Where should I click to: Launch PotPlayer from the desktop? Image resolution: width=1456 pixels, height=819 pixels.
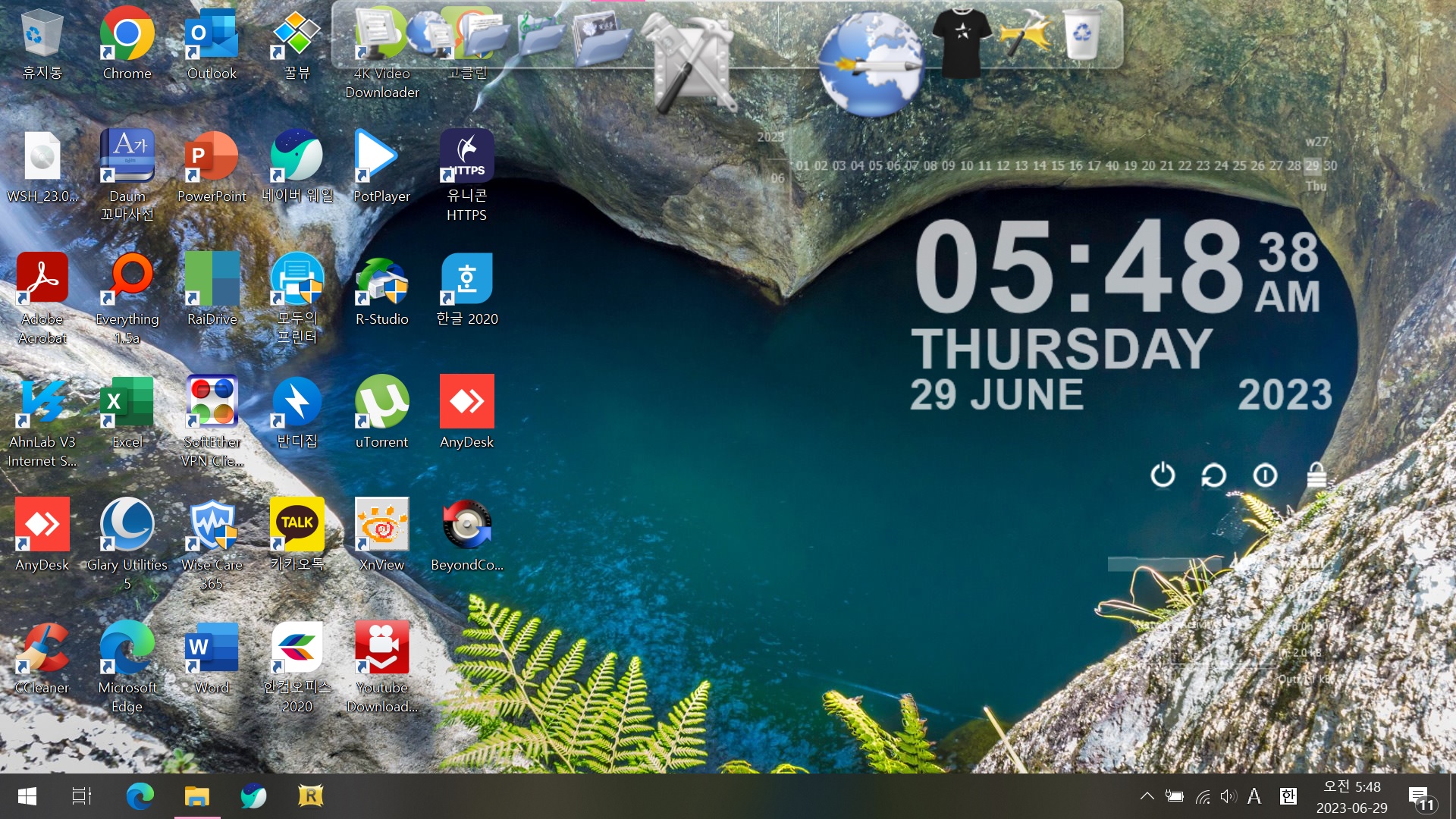tap(381, 167)
